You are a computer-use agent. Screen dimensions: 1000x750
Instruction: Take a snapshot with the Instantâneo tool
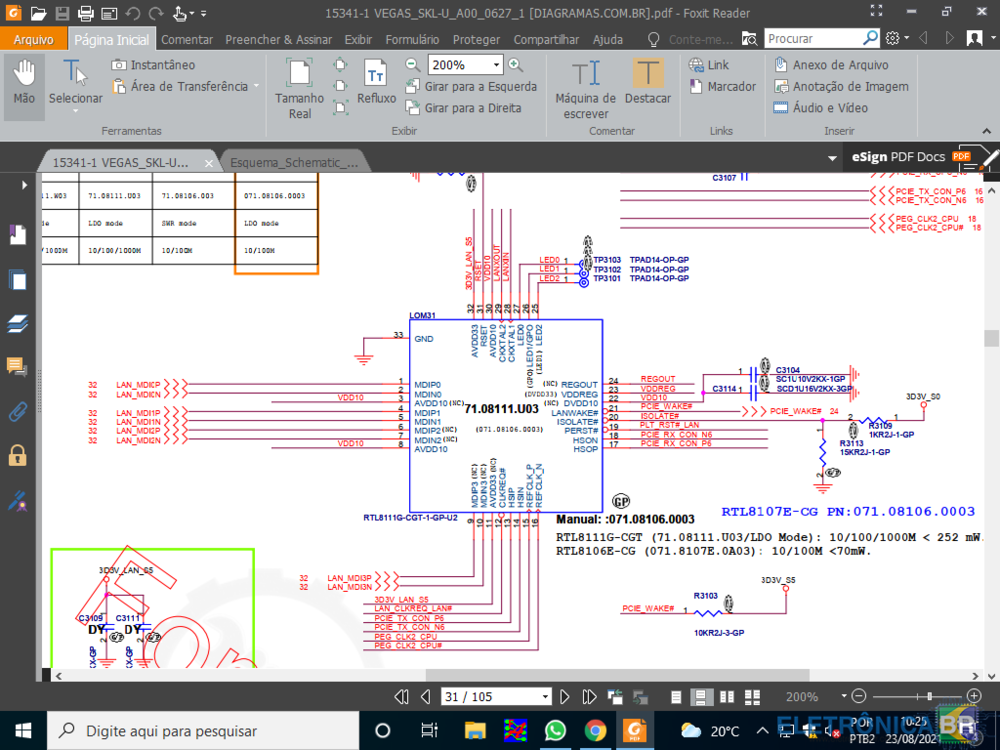click(160, 64)
